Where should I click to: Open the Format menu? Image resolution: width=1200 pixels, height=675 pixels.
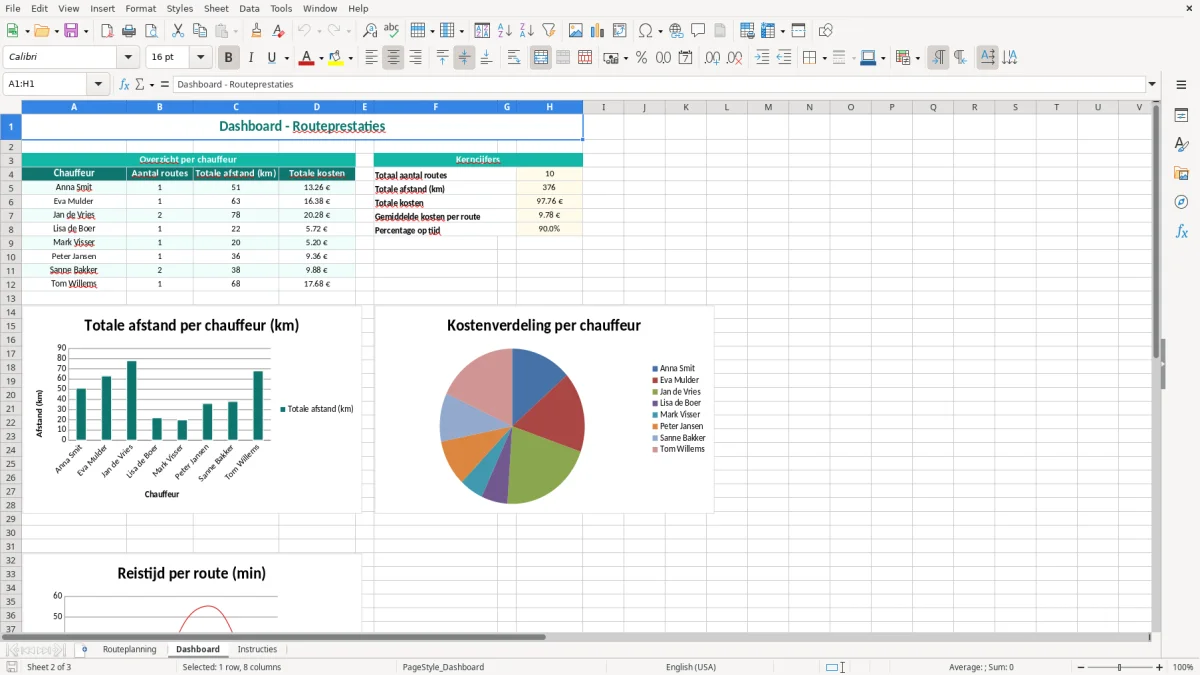[140, 8]
